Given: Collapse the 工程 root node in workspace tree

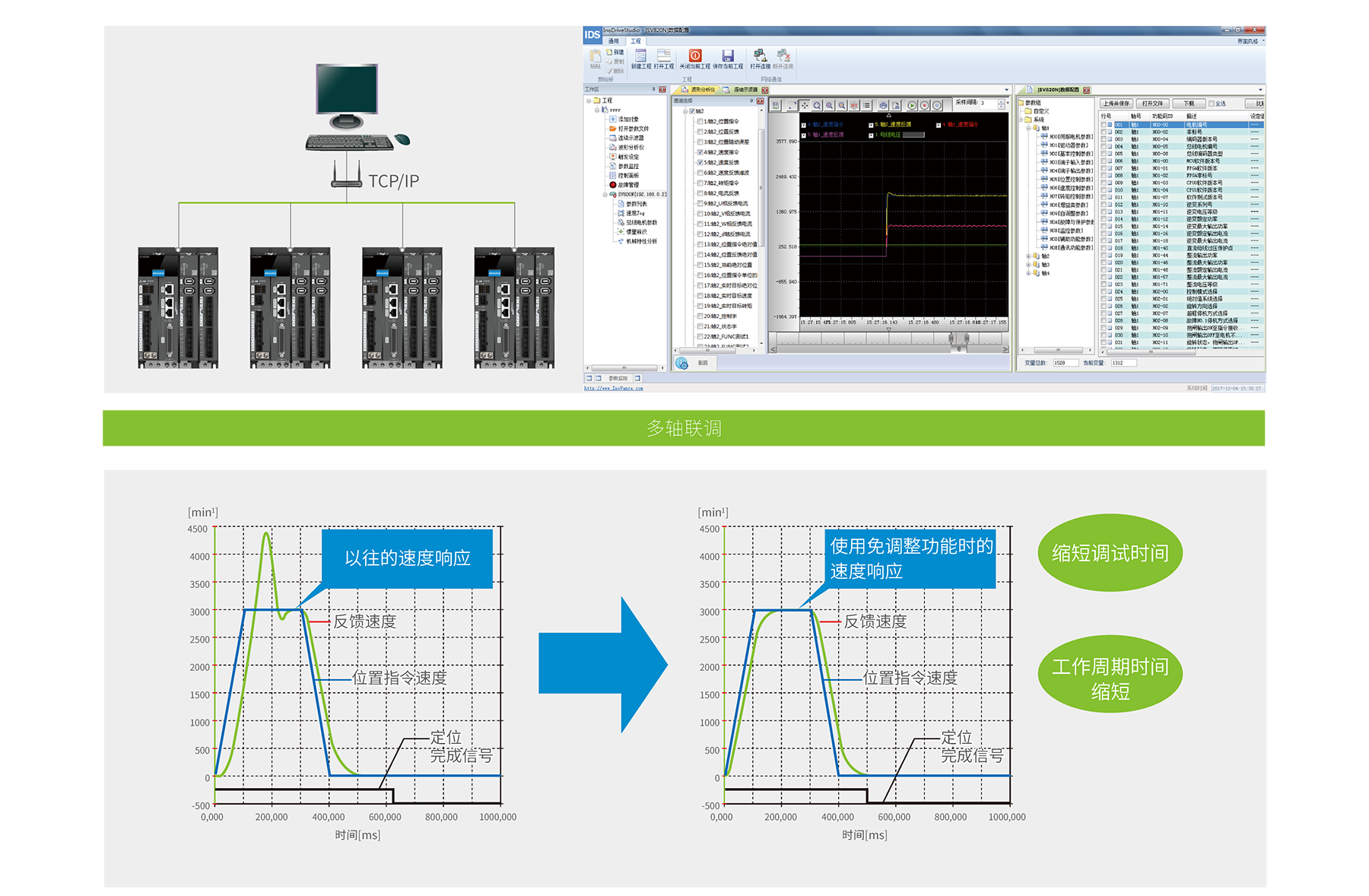Looking at the screenshot, I should tap(589, 100).
